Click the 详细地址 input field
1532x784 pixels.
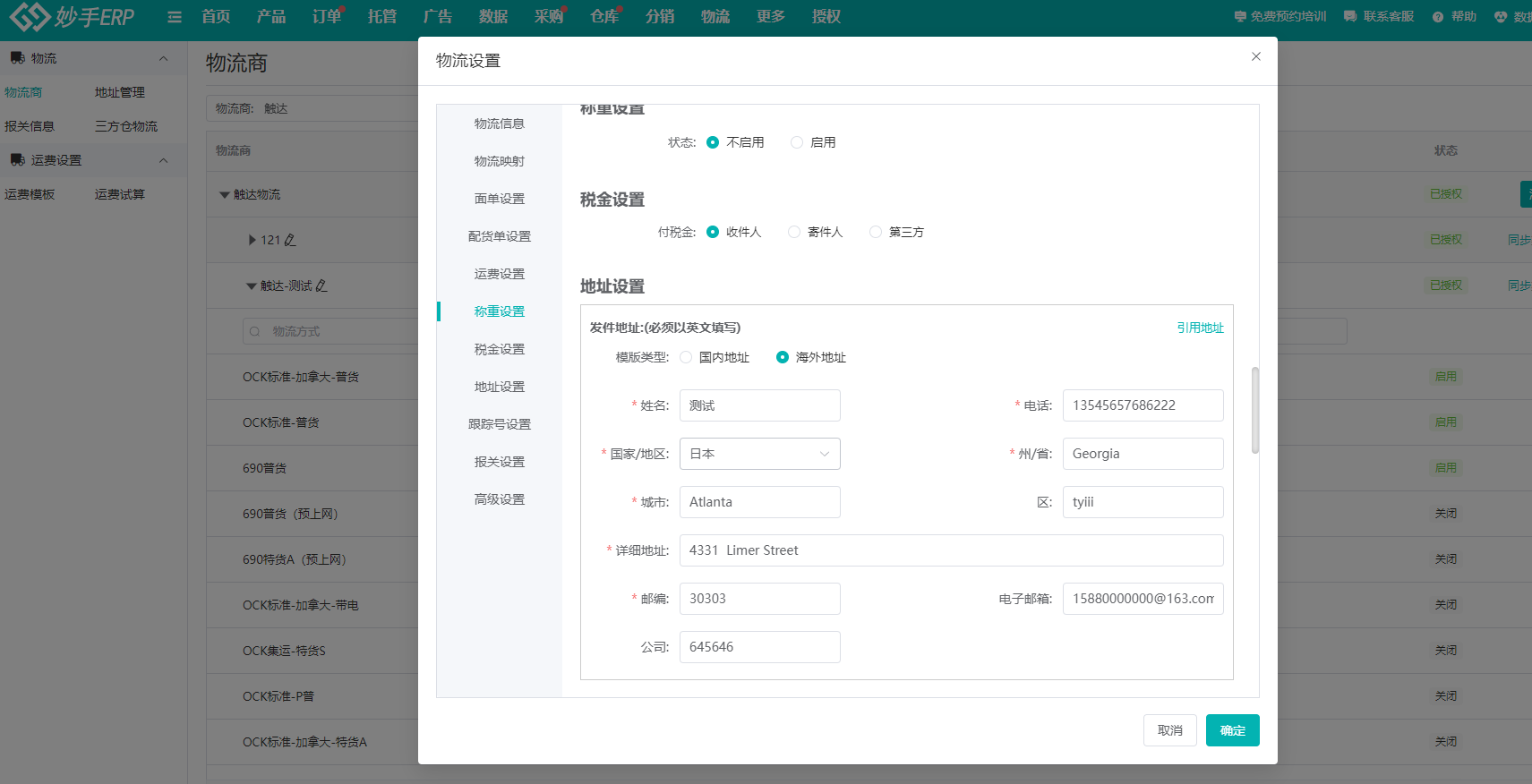click(x=951, y=550)
